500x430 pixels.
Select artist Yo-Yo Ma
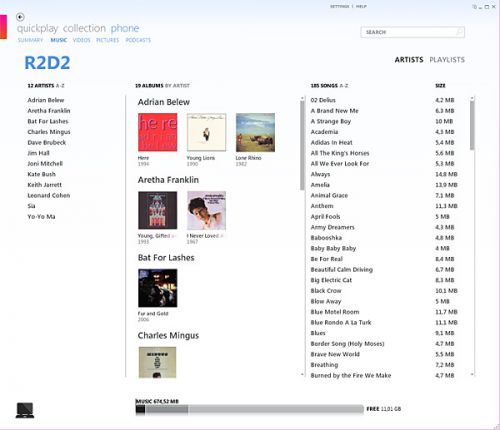[x=41, y=217]
